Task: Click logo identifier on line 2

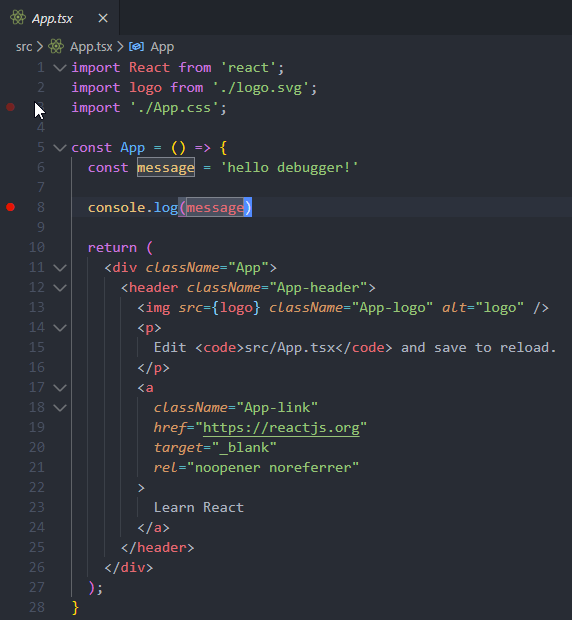Action: click(x=145, y=88)
